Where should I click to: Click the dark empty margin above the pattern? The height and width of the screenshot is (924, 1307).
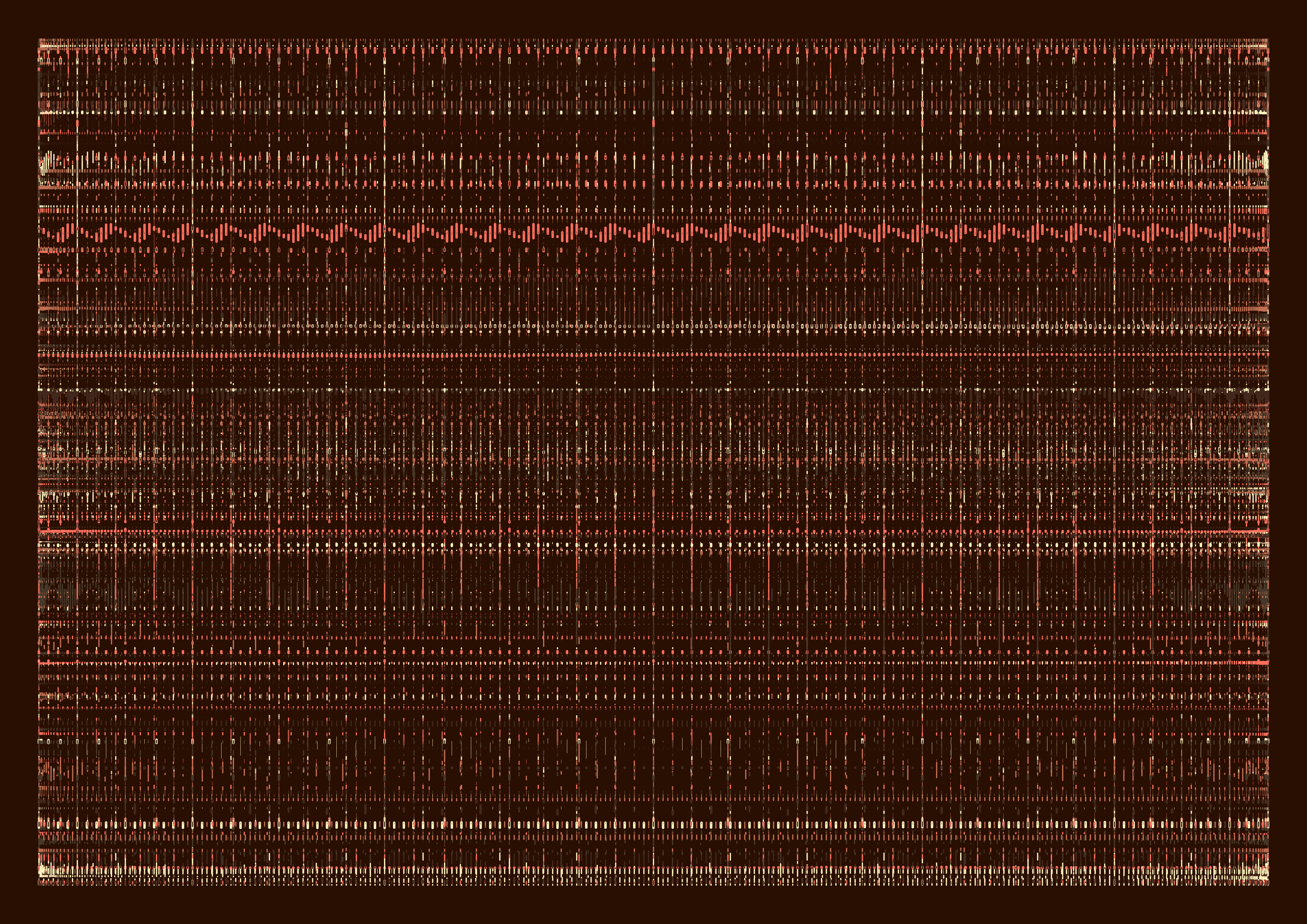pyautogui.click(x=653, y=18)
